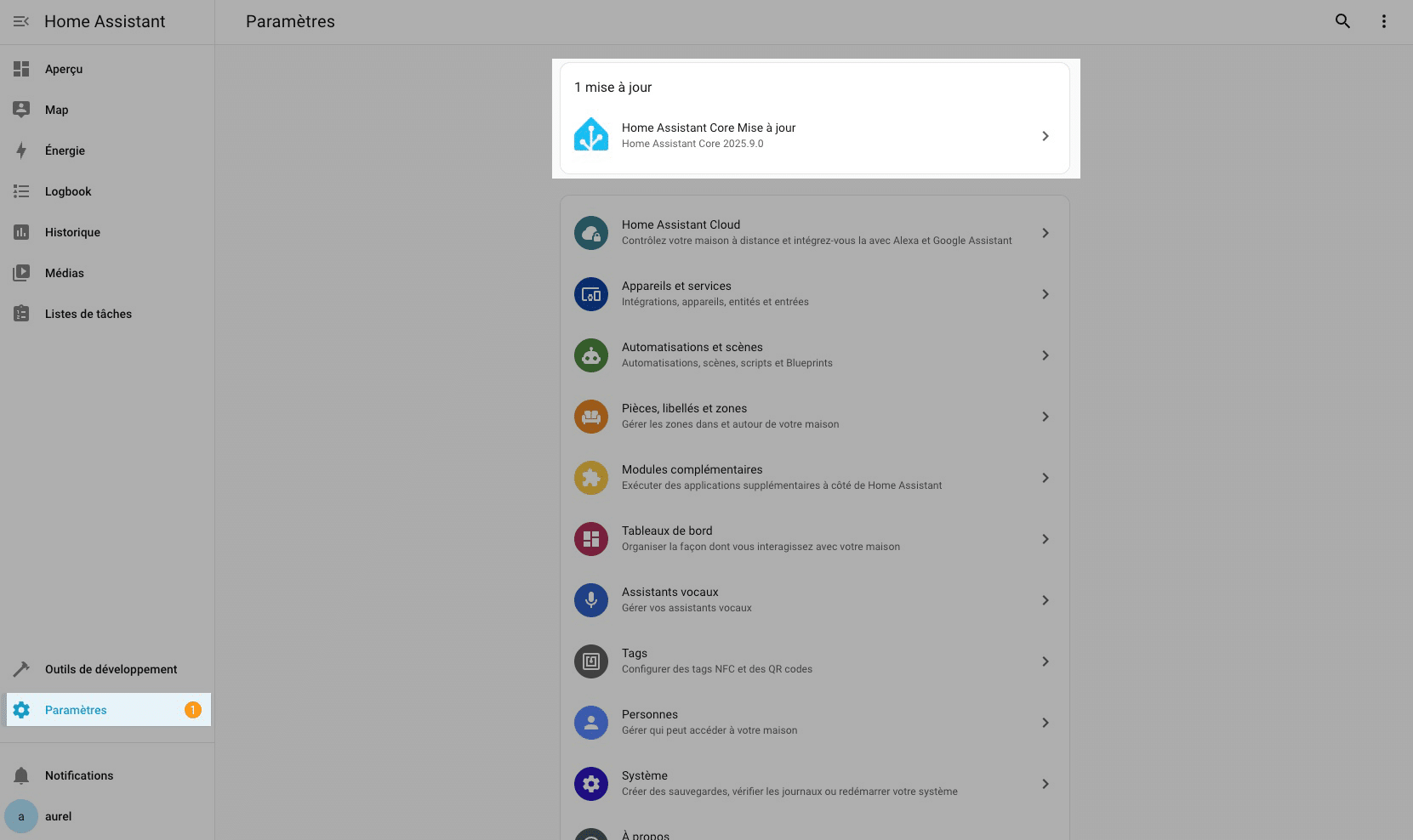Click 'Configurer des tags NFC et des QR codes'
Image resolution: width=1413 pixels, height=840 pixels.
click(717, 669)
